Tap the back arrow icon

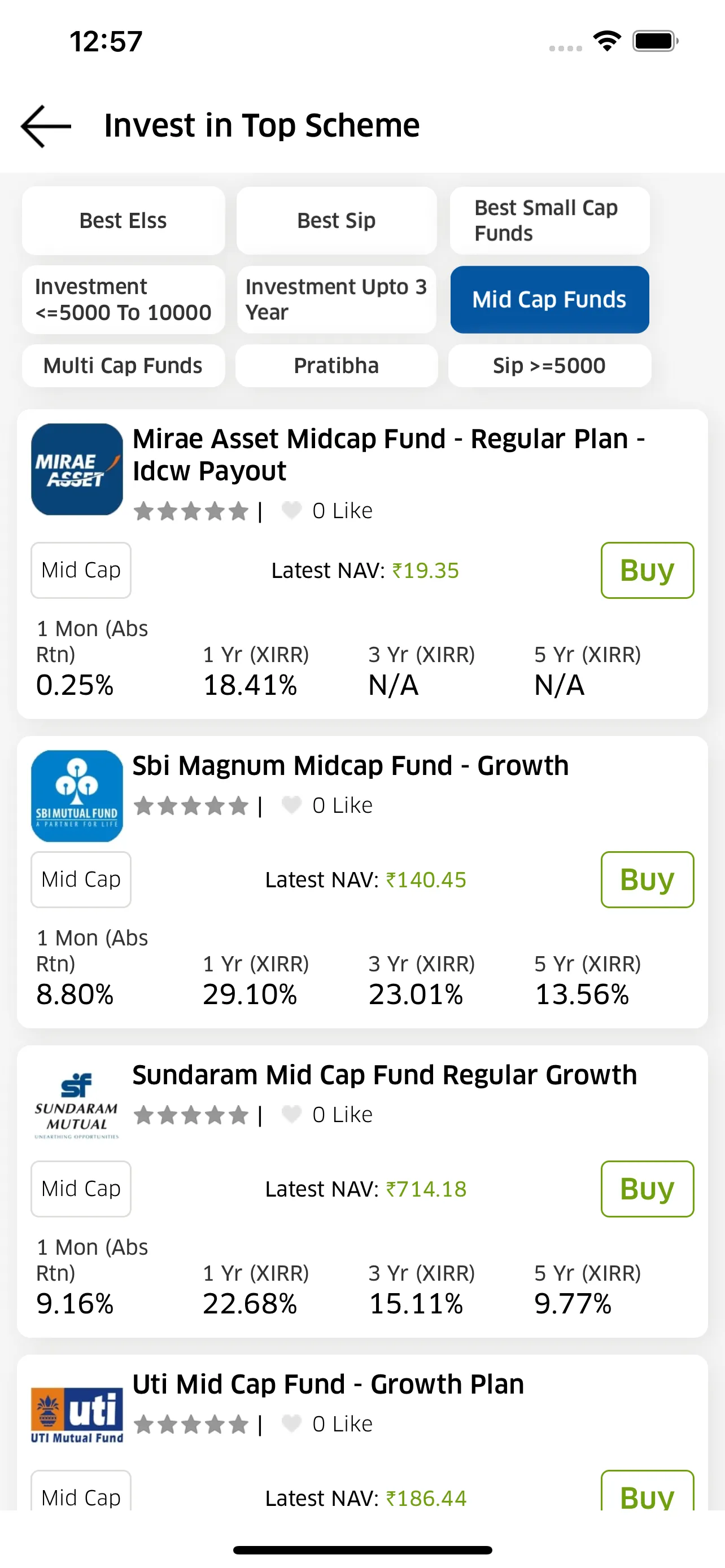point(46,126)
